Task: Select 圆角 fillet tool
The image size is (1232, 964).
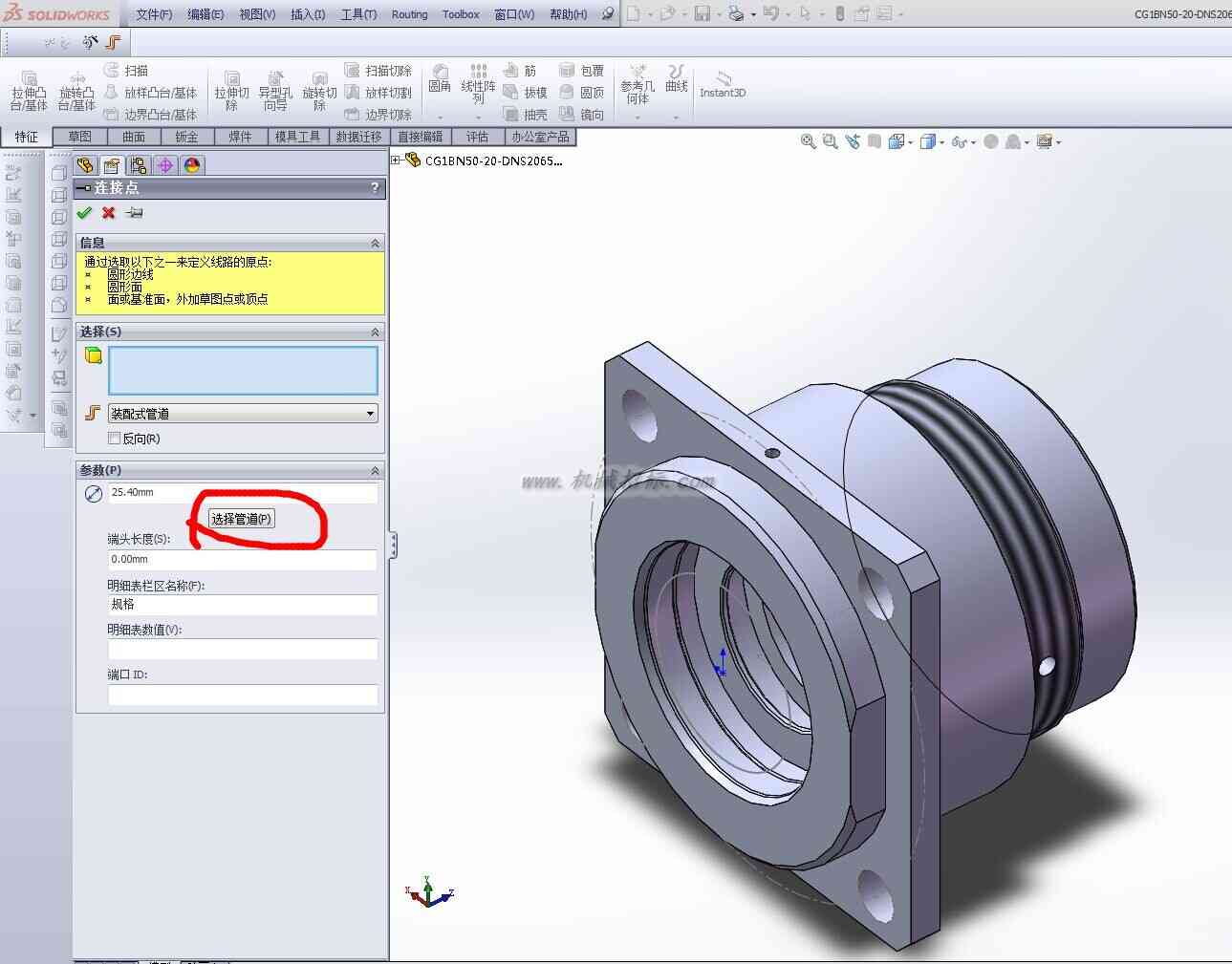Action: pyautogui.click(x=440, y=79)
